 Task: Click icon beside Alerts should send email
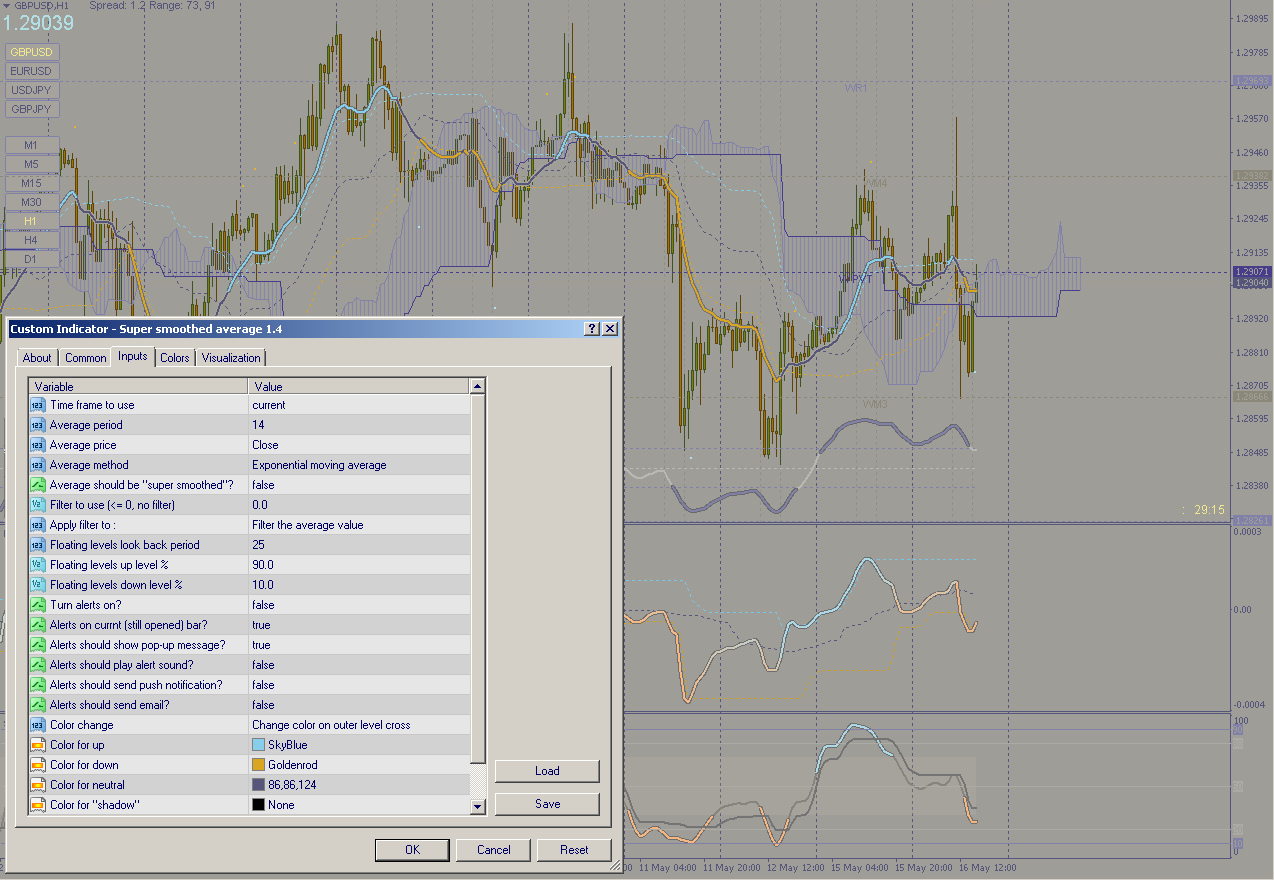click(x=38, y=705)
